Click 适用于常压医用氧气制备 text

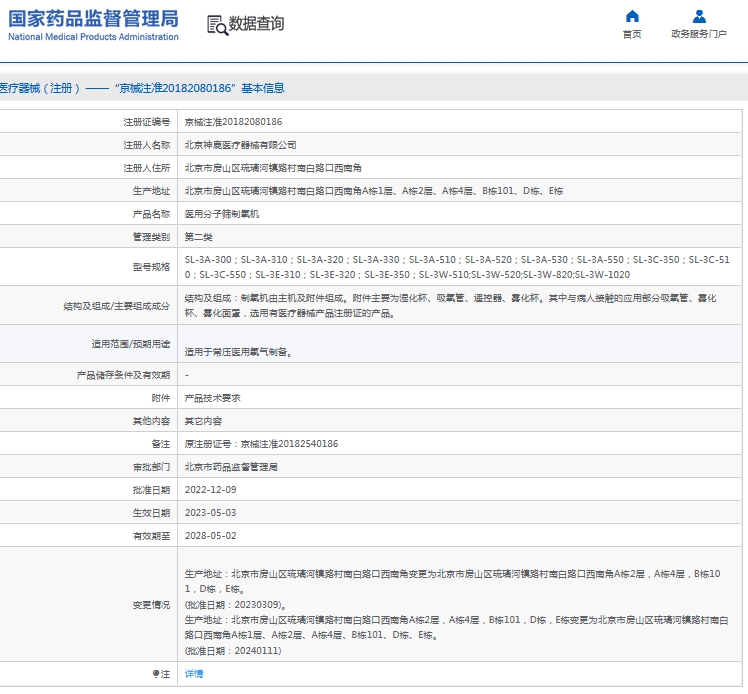pos(238,352)
